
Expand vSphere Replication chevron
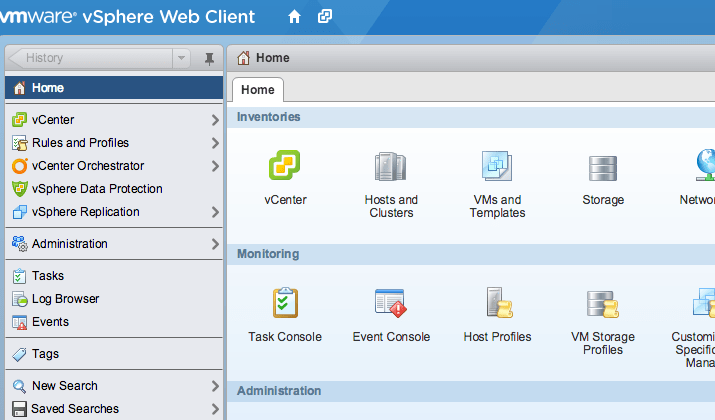tap(215, 212)
